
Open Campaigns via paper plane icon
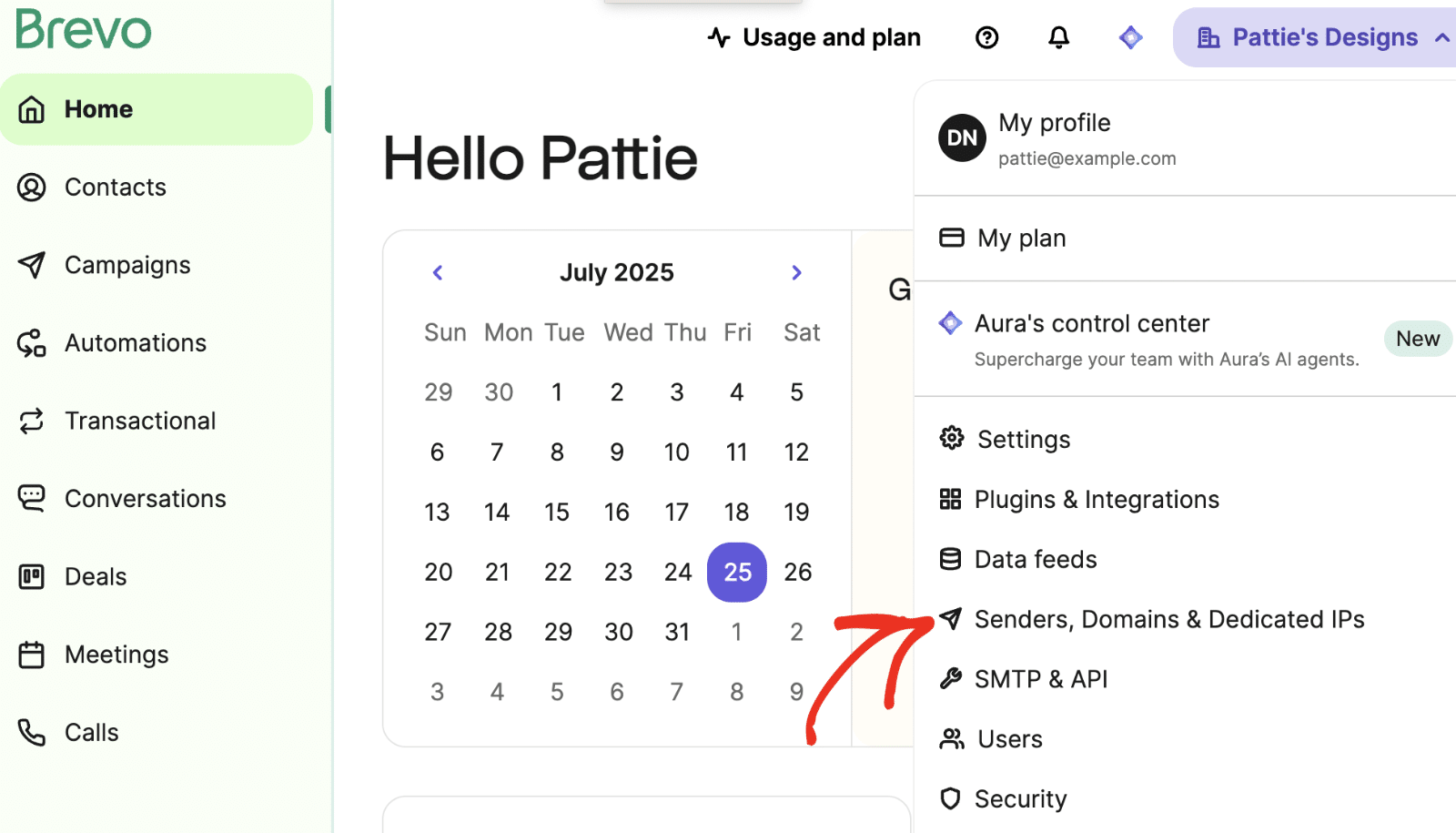tap(32, 265)
